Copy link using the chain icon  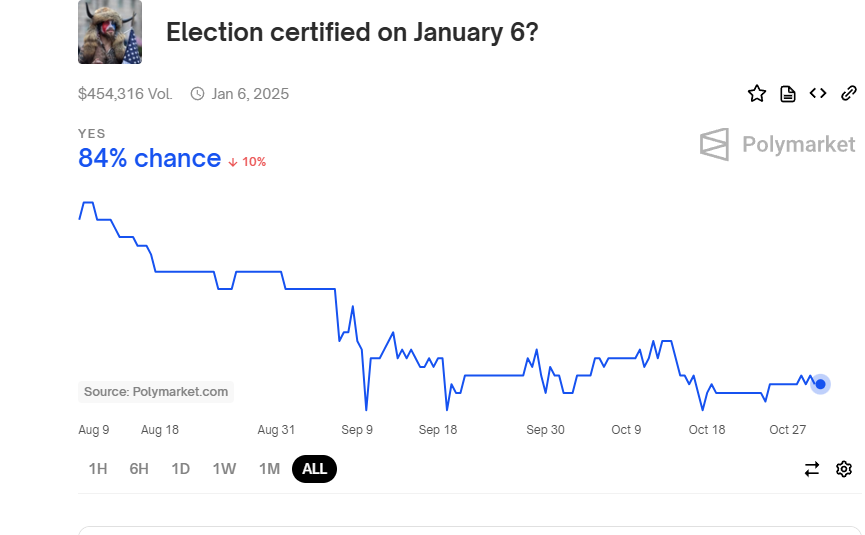pos(848,94)
